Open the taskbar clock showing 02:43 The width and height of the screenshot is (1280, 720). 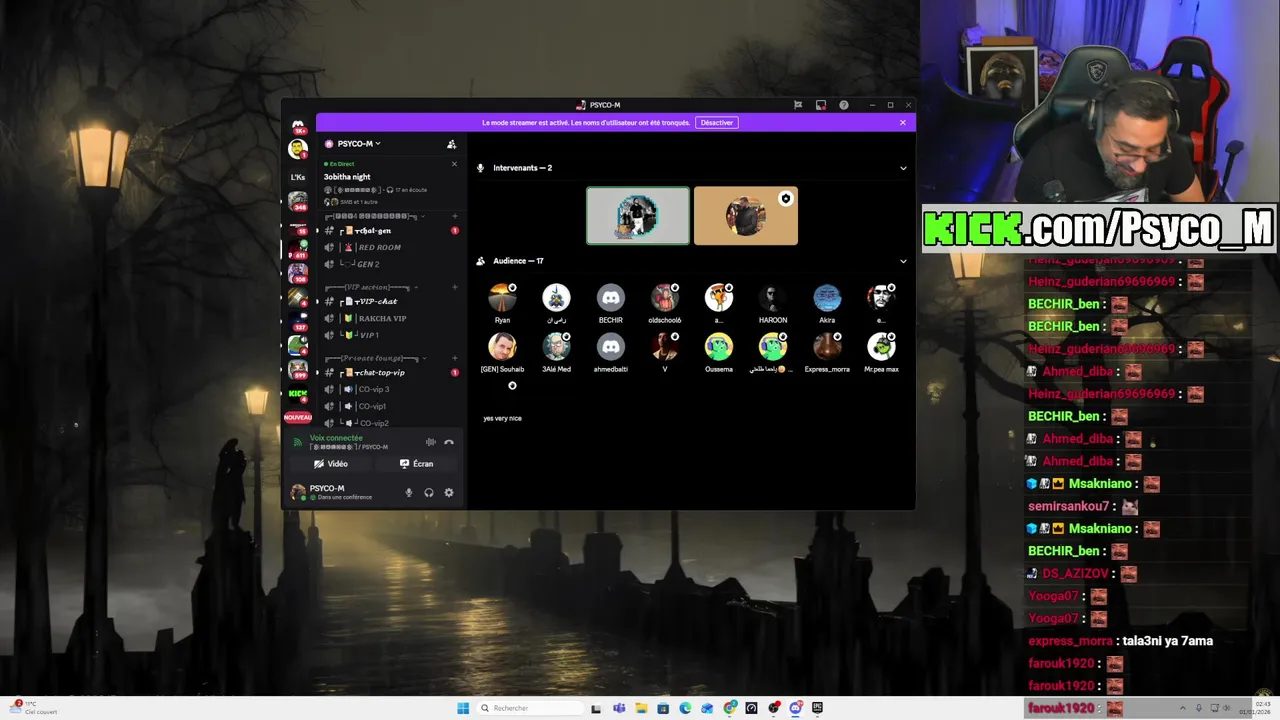pyautogui.click(x=1255, y=708)
